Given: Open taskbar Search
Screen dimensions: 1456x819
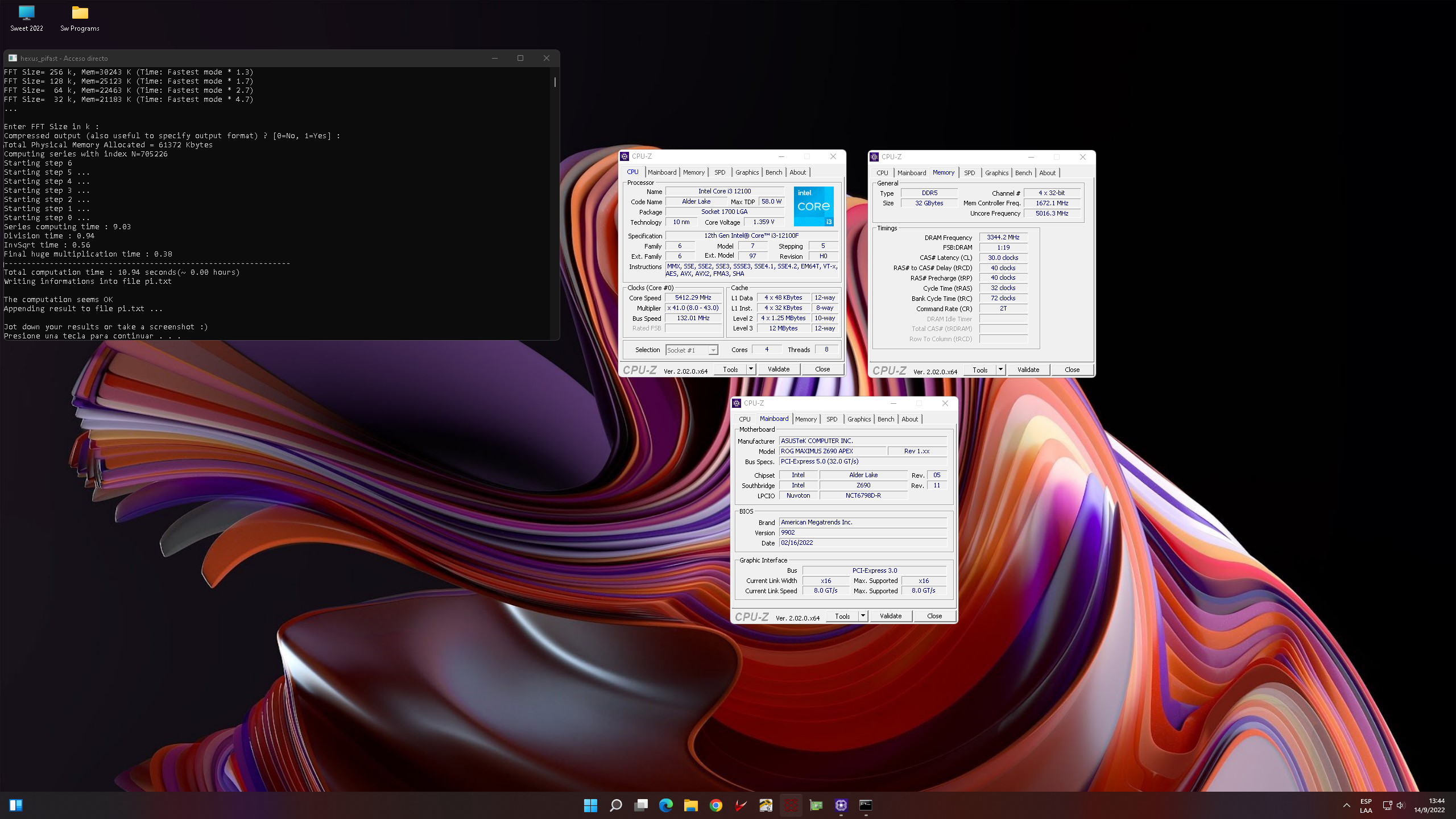Looking at the screenshot, I should [615, 805].
